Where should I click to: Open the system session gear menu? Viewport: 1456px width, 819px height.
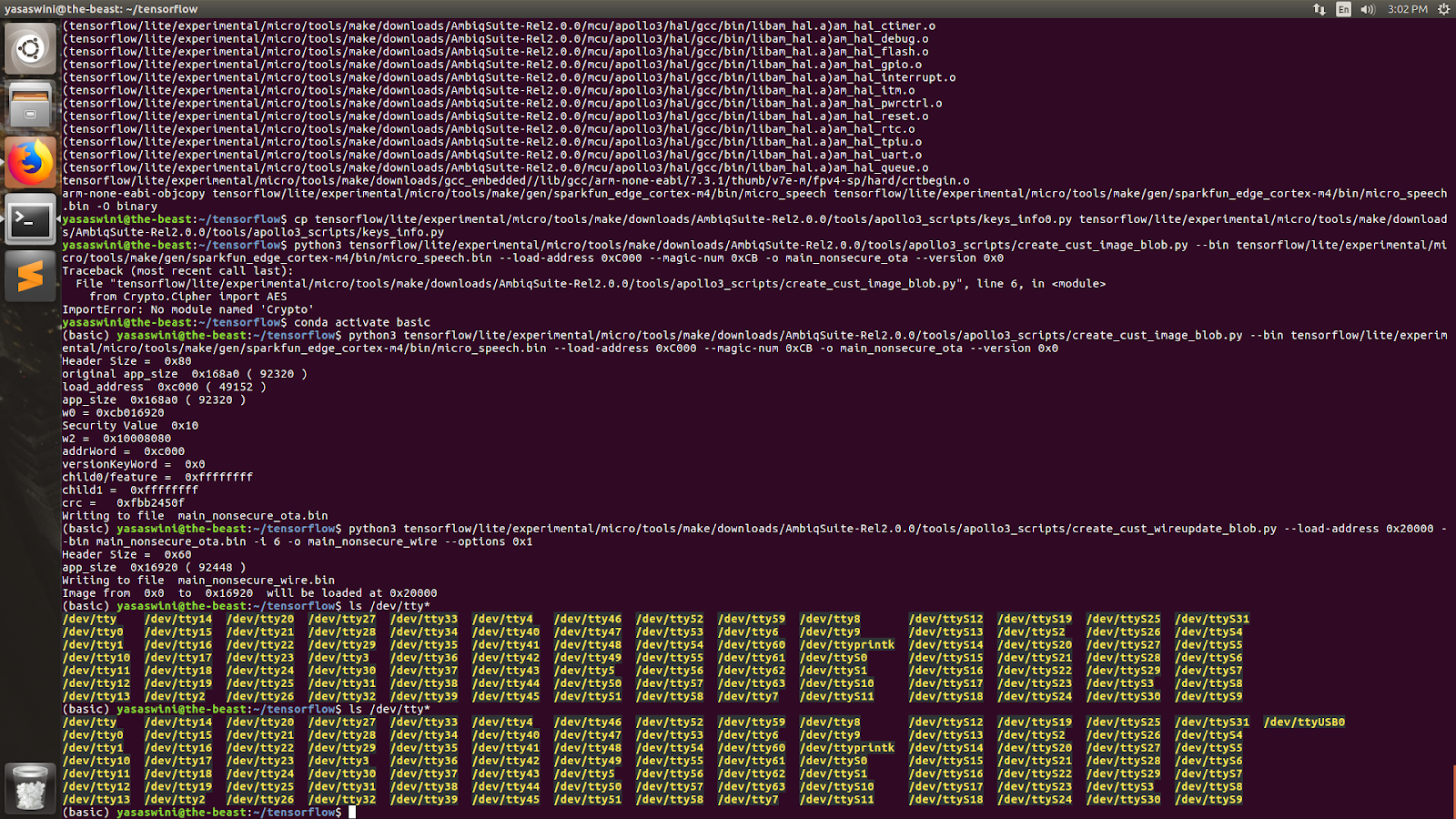tap(1443, 9)
